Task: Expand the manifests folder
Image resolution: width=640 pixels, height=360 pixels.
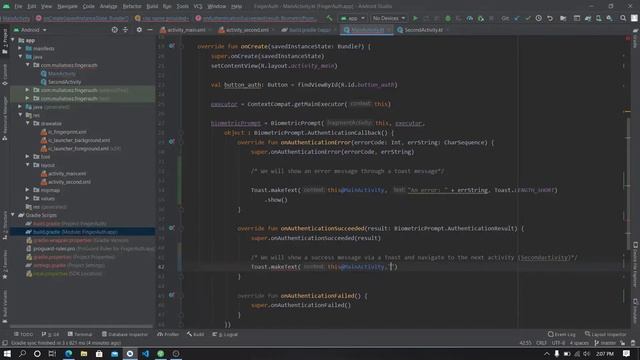Action: [x=20, y=48]
